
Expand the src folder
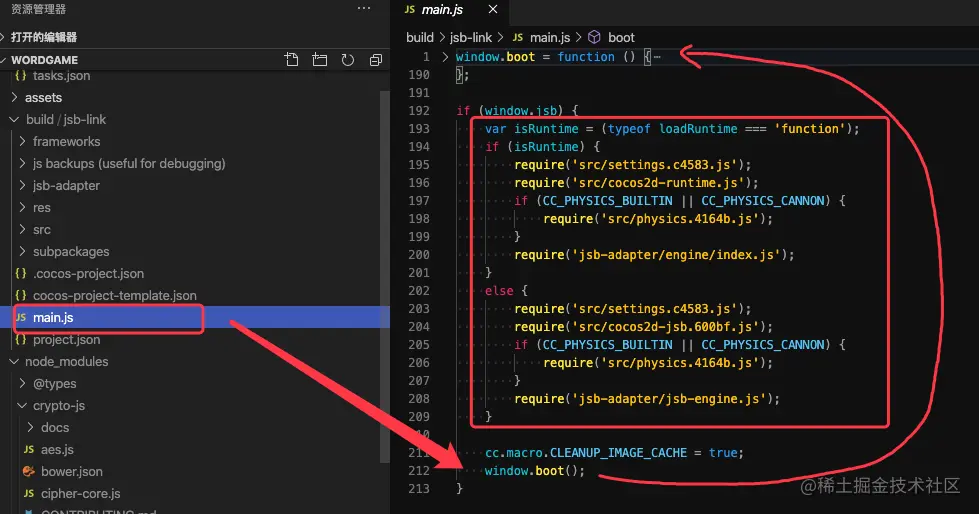coord(42,229)
